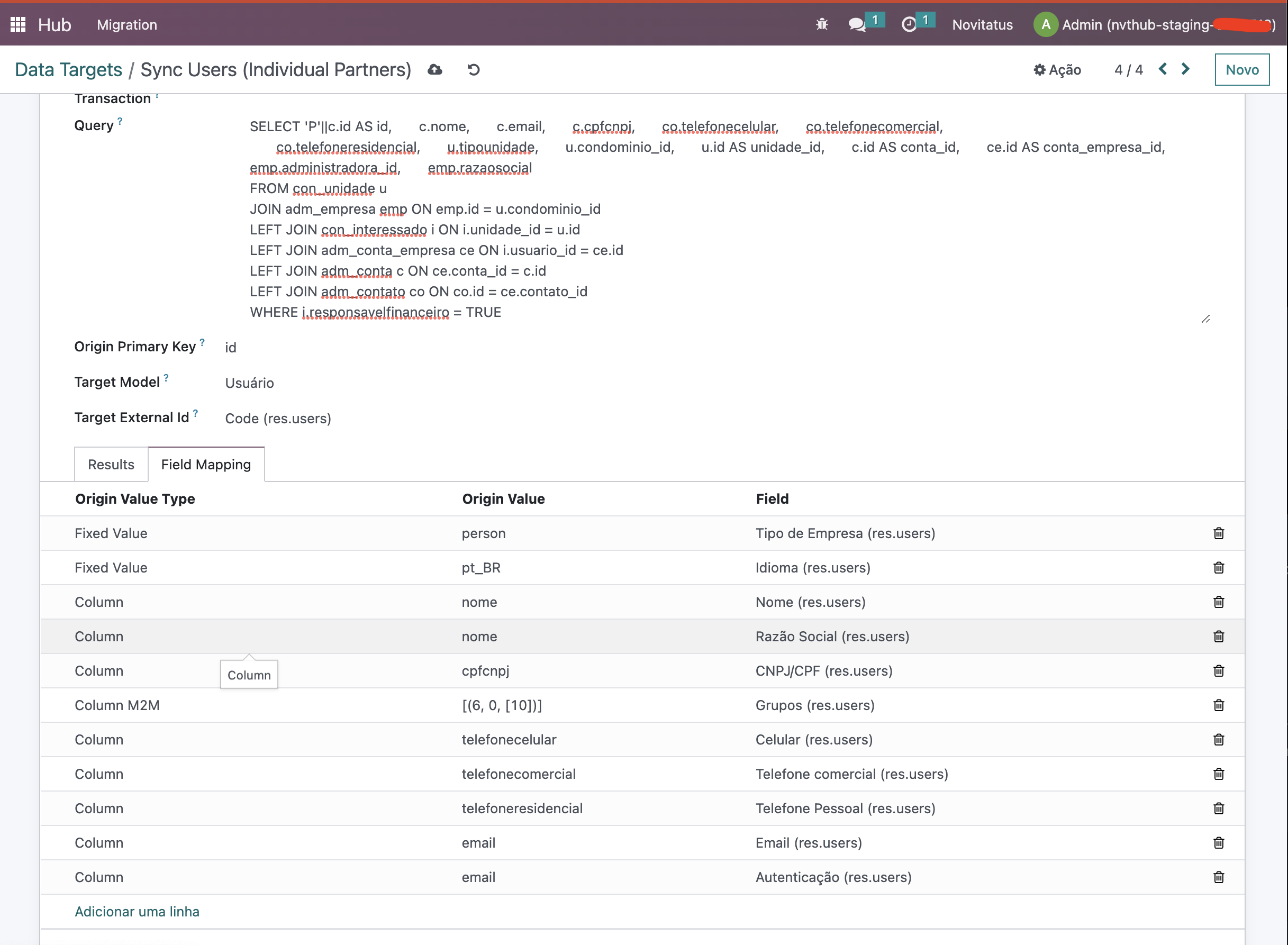Click the 'cpfcnpj' origin value cell
This screenshot has width=1288, height=945.
486,670
